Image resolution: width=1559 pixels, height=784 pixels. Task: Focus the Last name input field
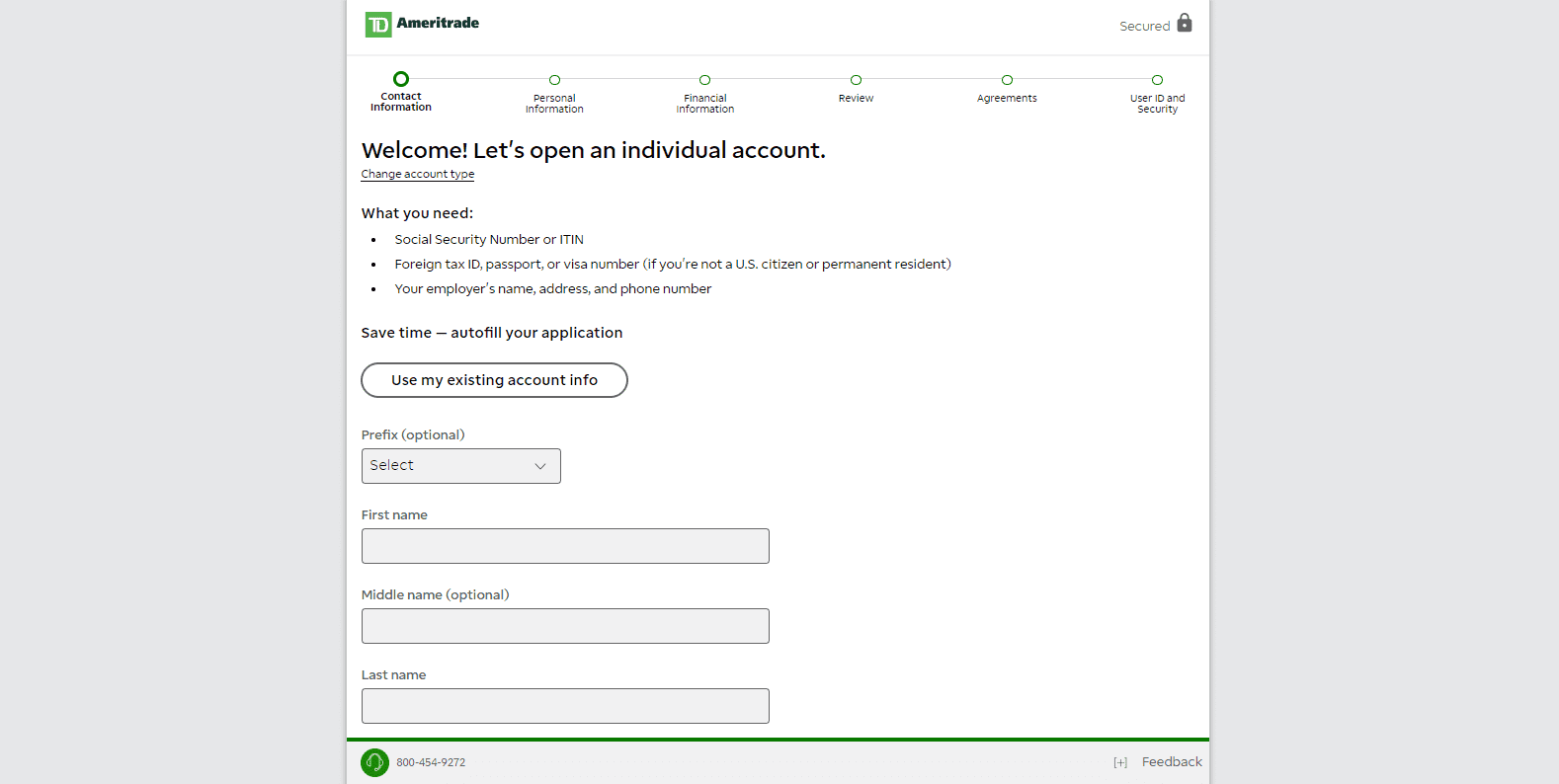tap(565, 706)
